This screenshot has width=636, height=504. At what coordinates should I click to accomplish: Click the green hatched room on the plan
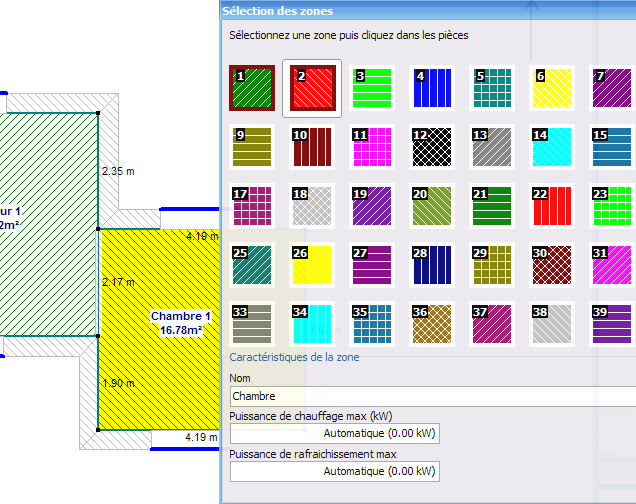49,224
